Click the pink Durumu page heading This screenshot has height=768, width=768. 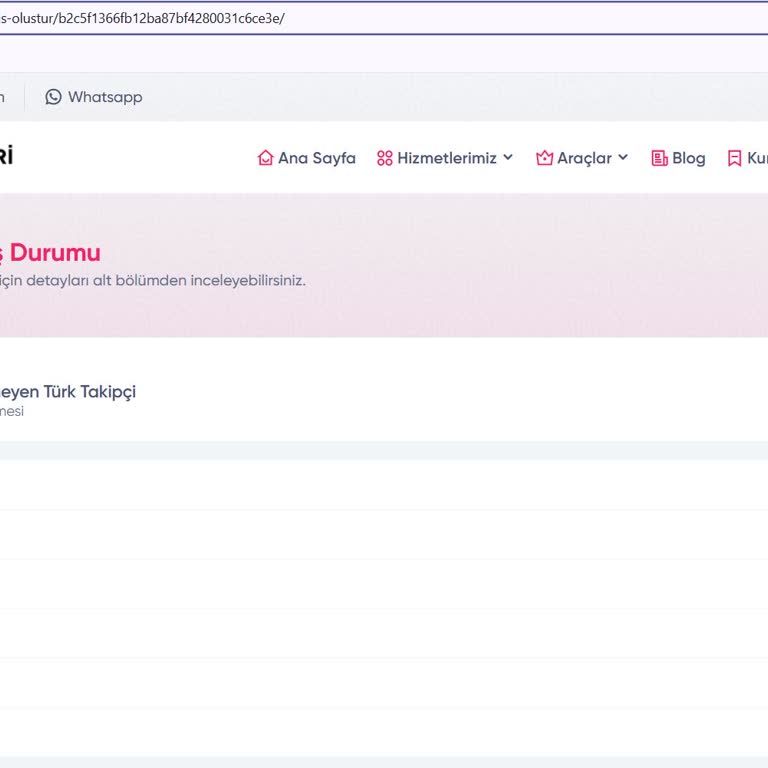coord(54,253)
